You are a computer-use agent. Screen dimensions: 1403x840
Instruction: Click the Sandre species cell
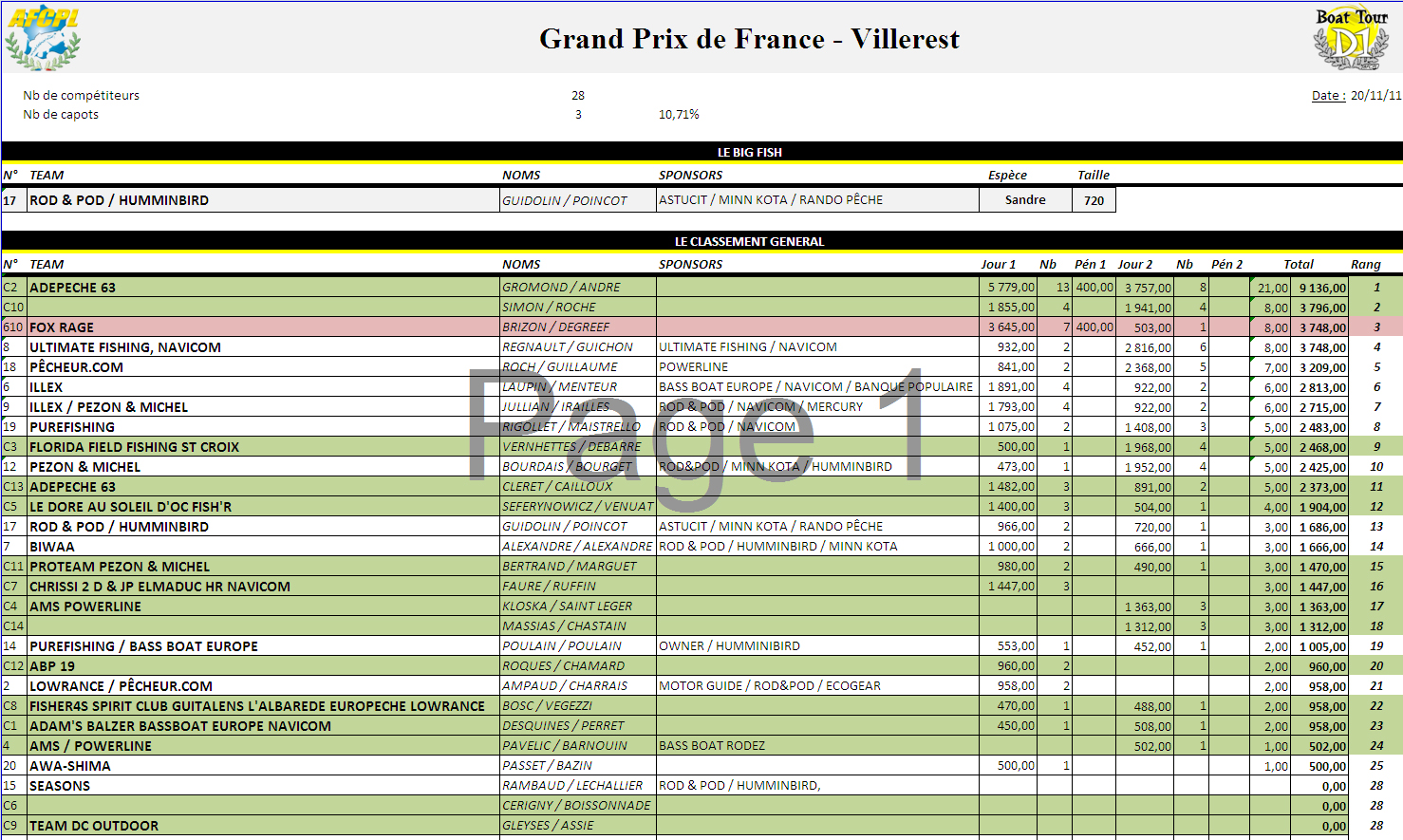tap(1025, 199)
